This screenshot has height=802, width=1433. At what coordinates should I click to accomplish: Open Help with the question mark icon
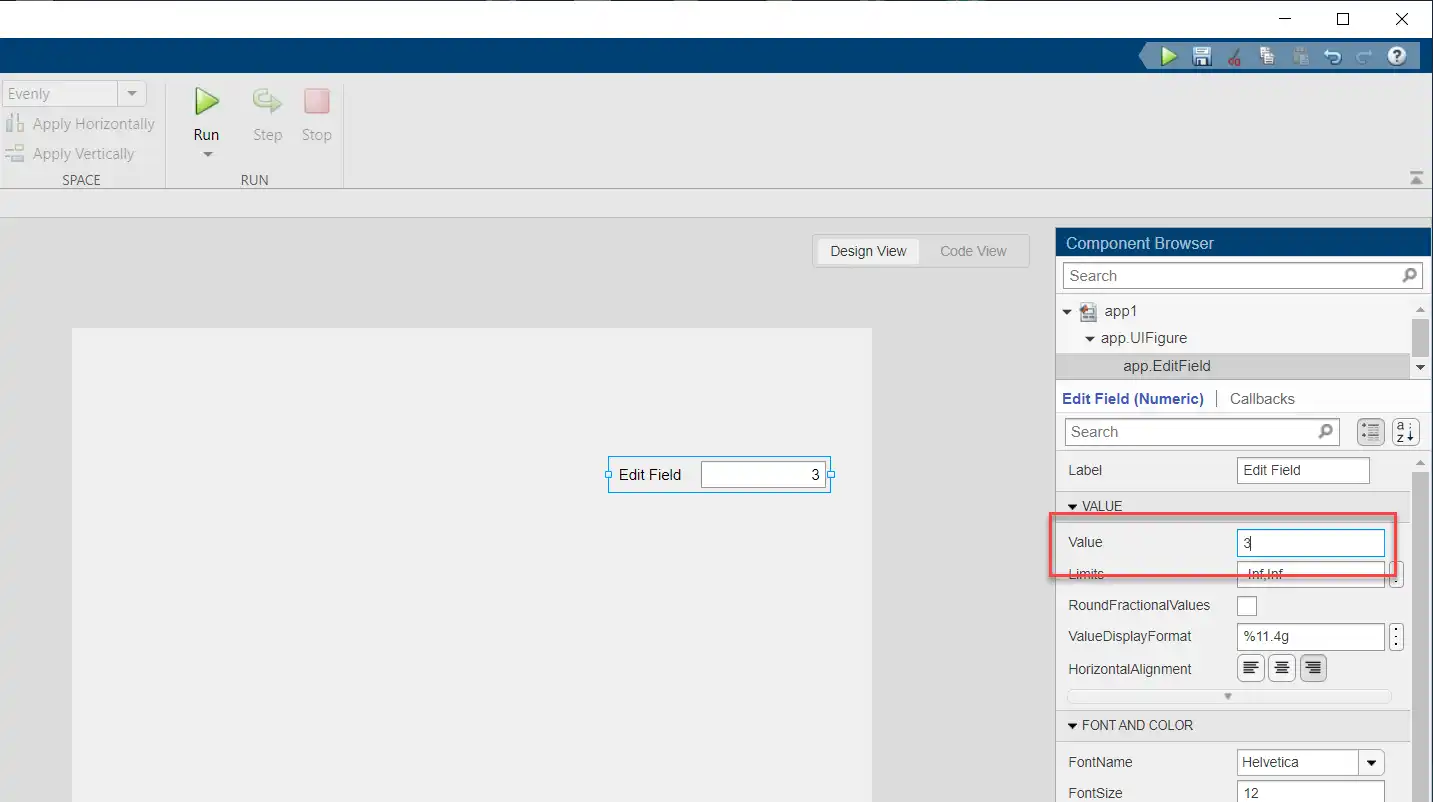coord(1397,57)
